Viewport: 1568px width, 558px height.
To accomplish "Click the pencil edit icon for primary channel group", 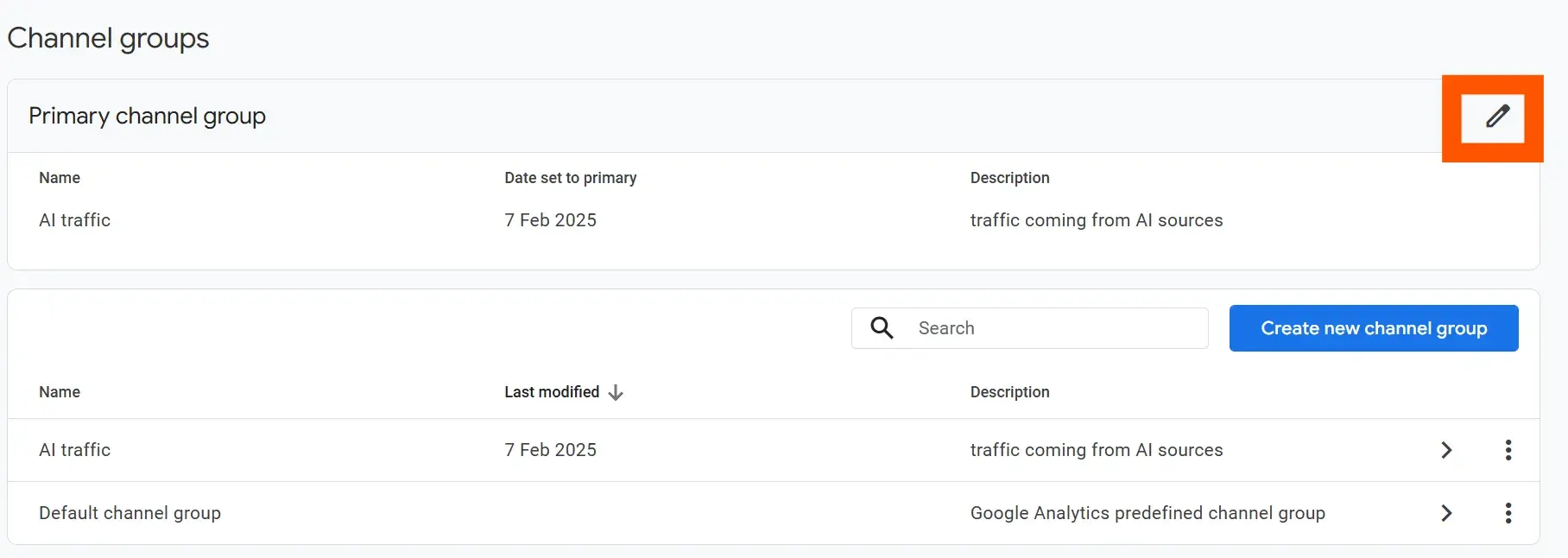I will coord(1497,117).
